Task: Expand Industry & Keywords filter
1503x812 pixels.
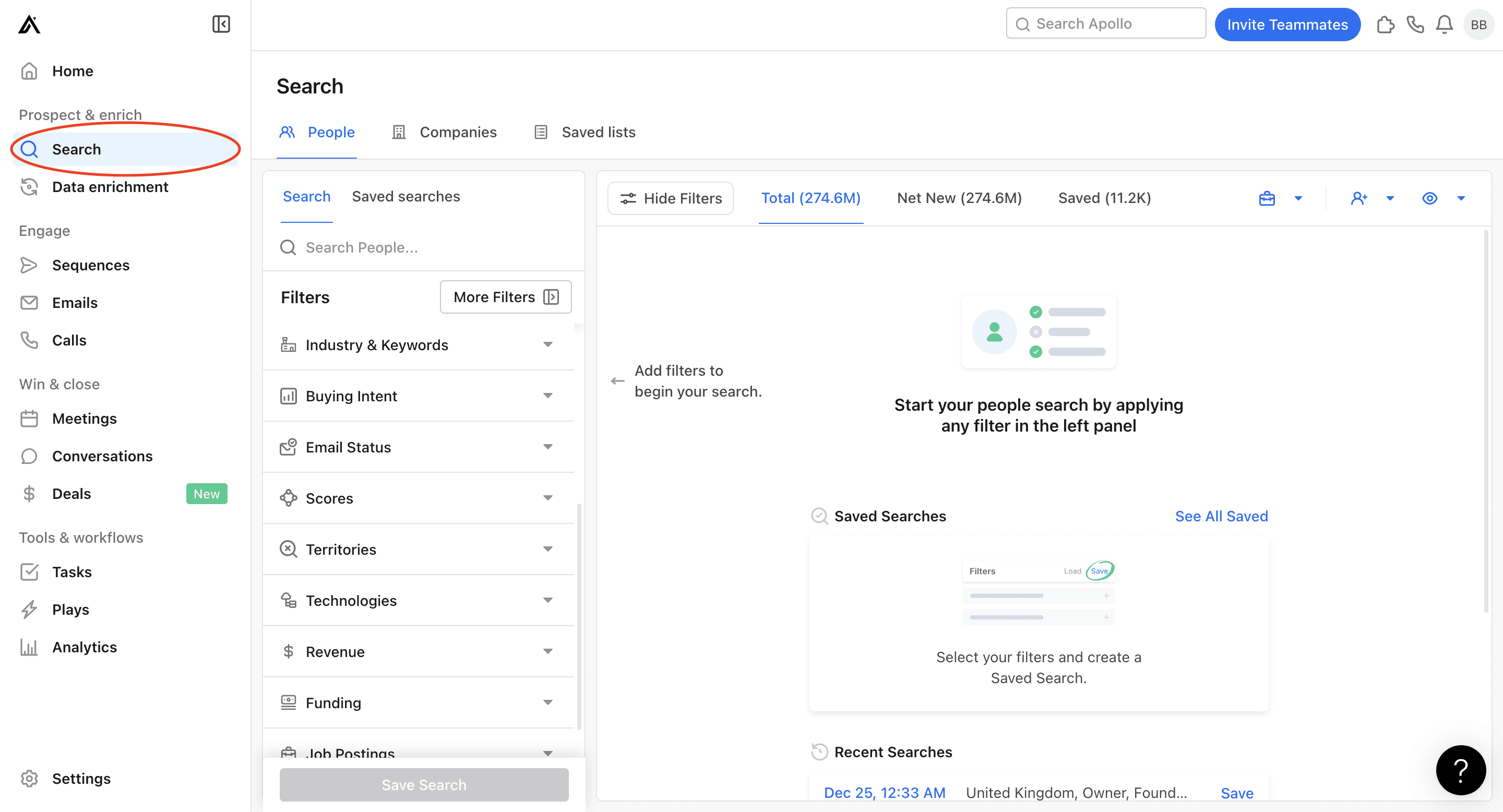Action: tap(419, 344)
